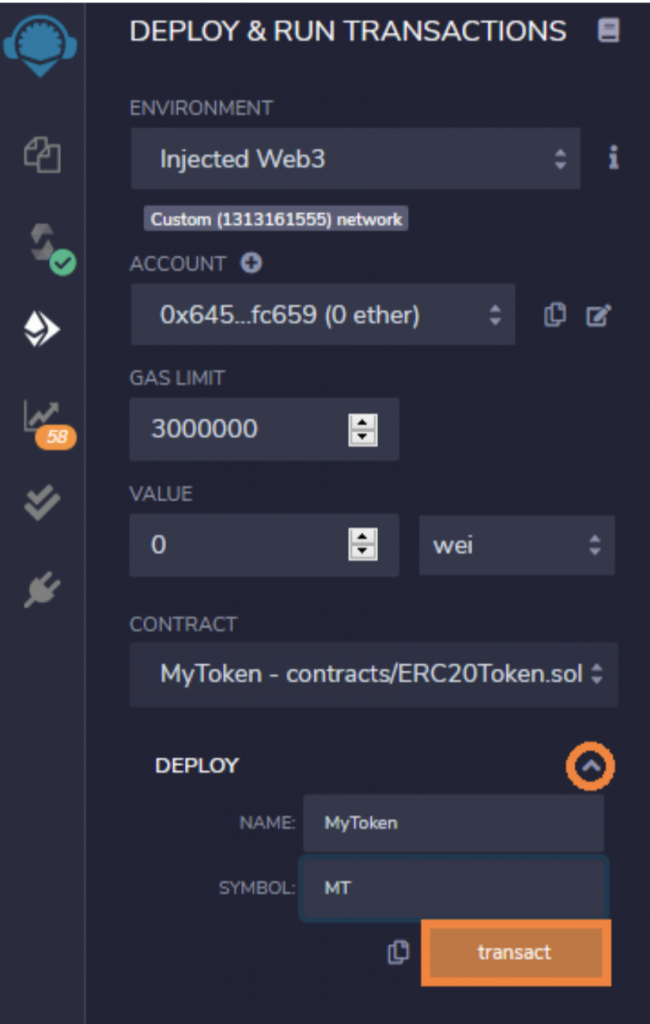
Task: Copy deploy parameters icon beside transact
Action: (398, 953)
